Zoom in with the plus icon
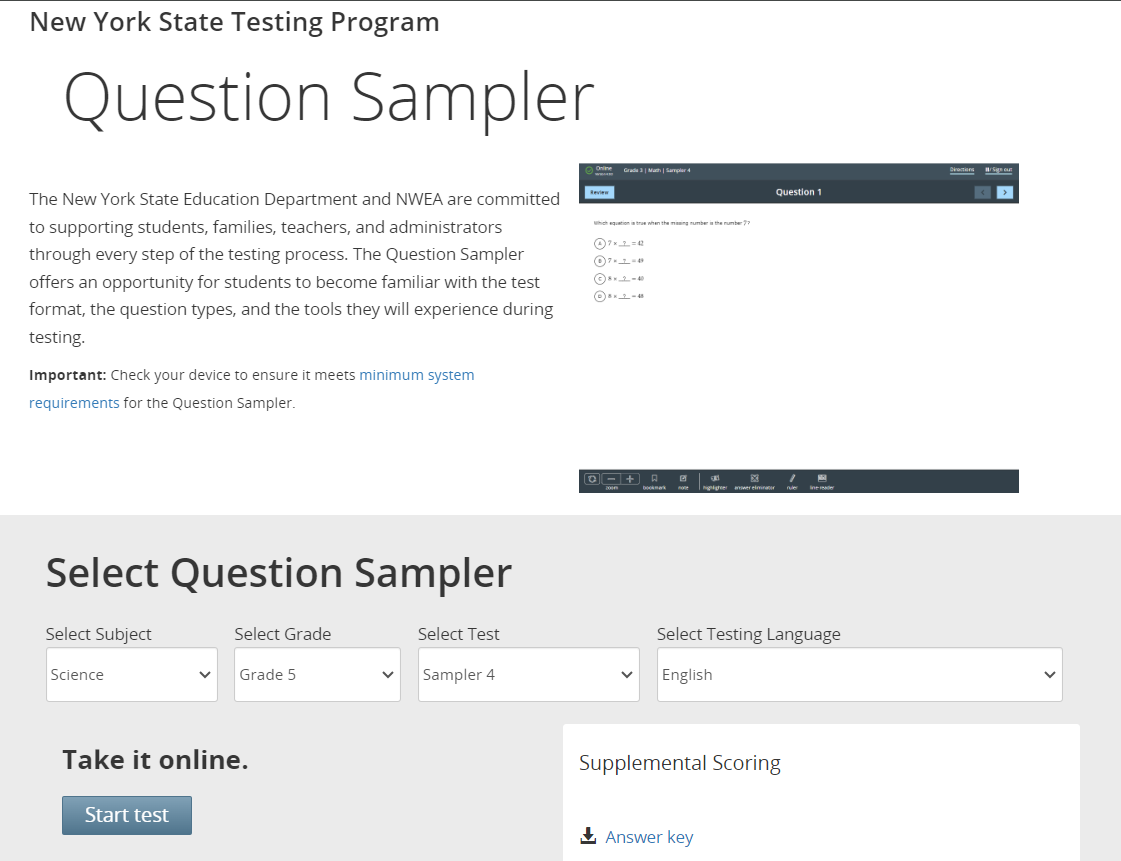Image resolution: width=1121 pixels, height=861 pixels. click(629, 479)
